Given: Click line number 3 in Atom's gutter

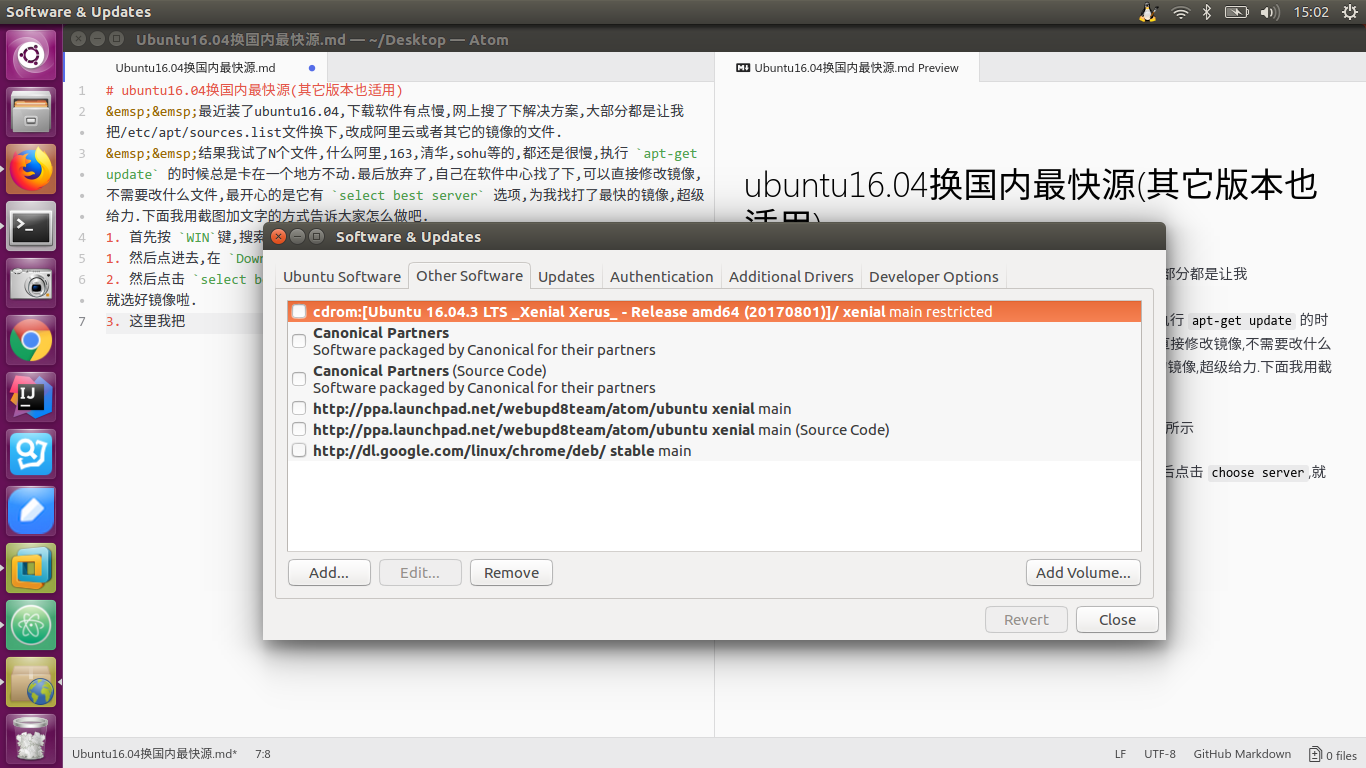Looking at the screenshot, I should point(81,154).
